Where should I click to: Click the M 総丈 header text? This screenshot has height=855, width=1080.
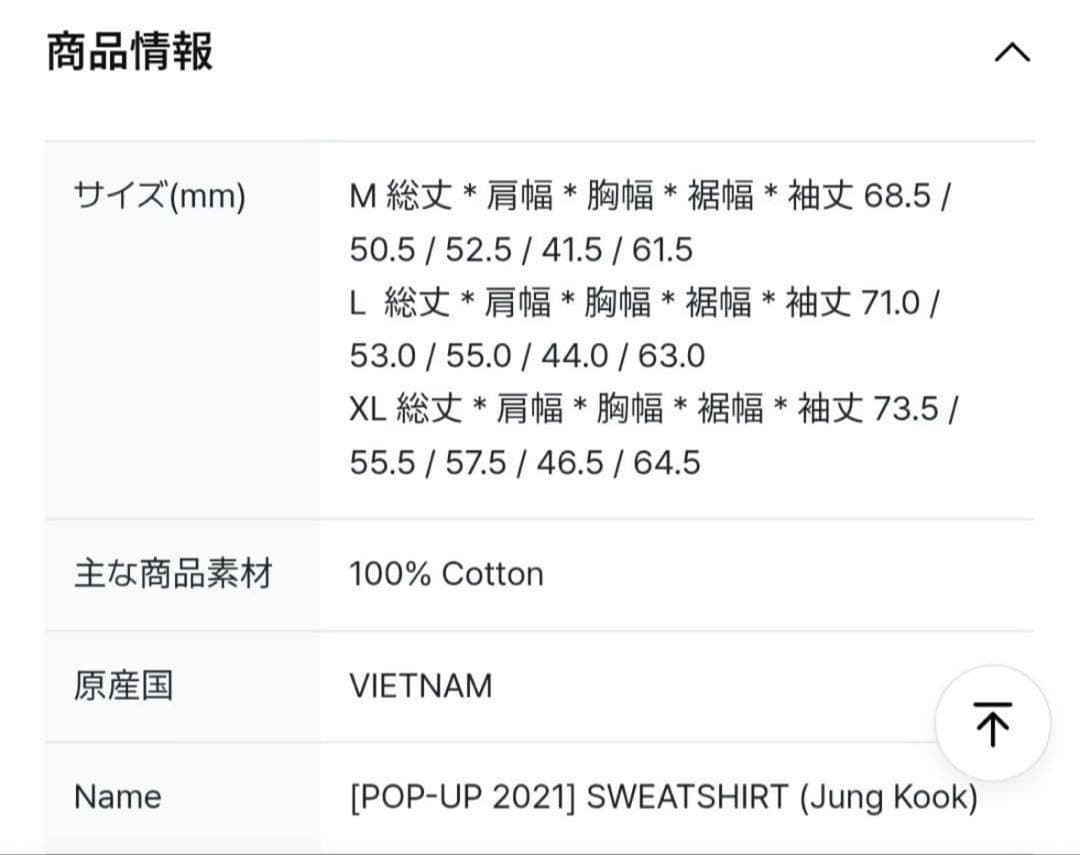tap(401, 196)
